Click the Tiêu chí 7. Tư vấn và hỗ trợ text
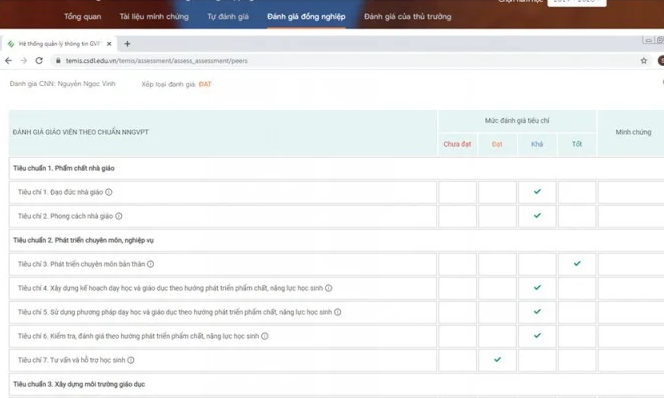The height and width of the screenshot is (398, 664). point(72,360)
